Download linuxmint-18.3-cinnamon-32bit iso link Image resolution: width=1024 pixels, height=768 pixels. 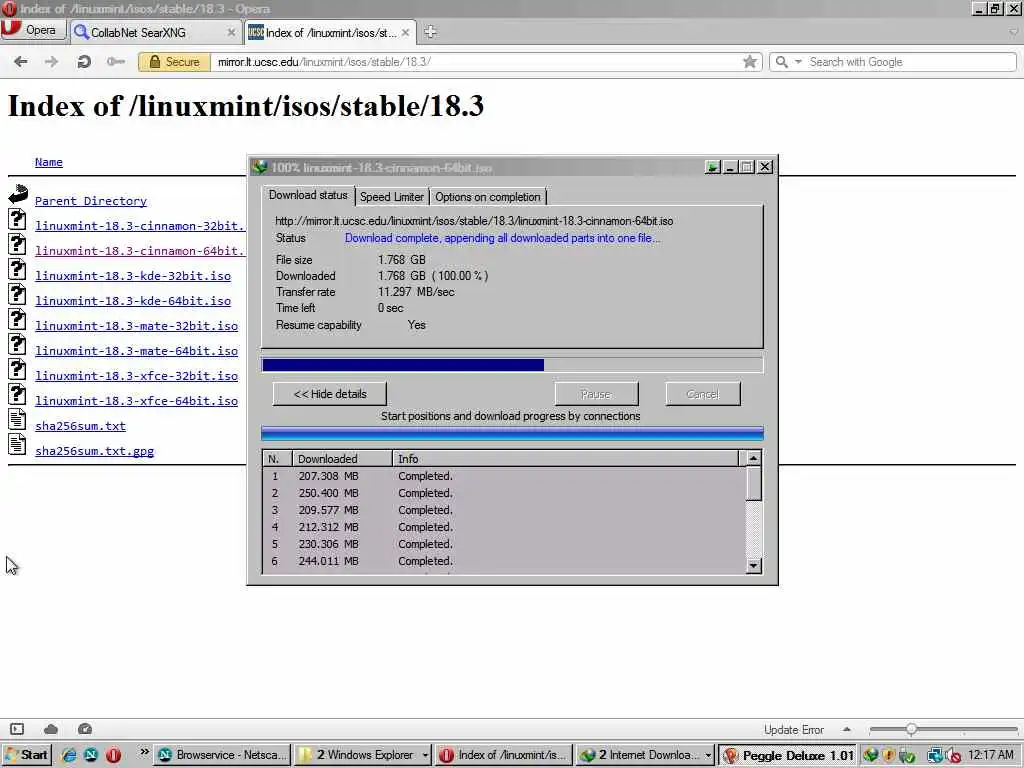point(140,226)
